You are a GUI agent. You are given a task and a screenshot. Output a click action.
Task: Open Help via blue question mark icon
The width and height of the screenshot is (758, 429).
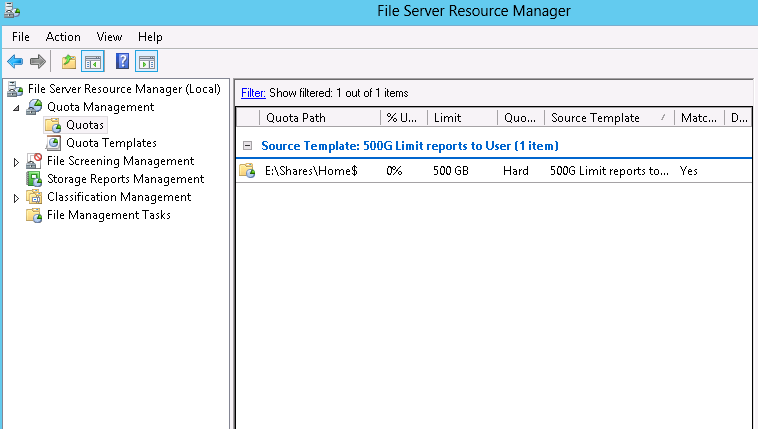122,61
